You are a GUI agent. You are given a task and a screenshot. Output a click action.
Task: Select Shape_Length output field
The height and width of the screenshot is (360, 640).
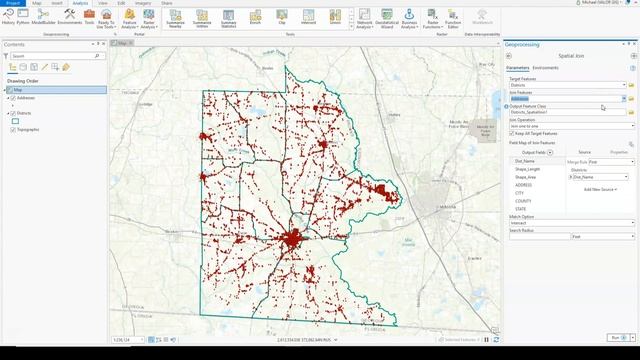point(527,169)
